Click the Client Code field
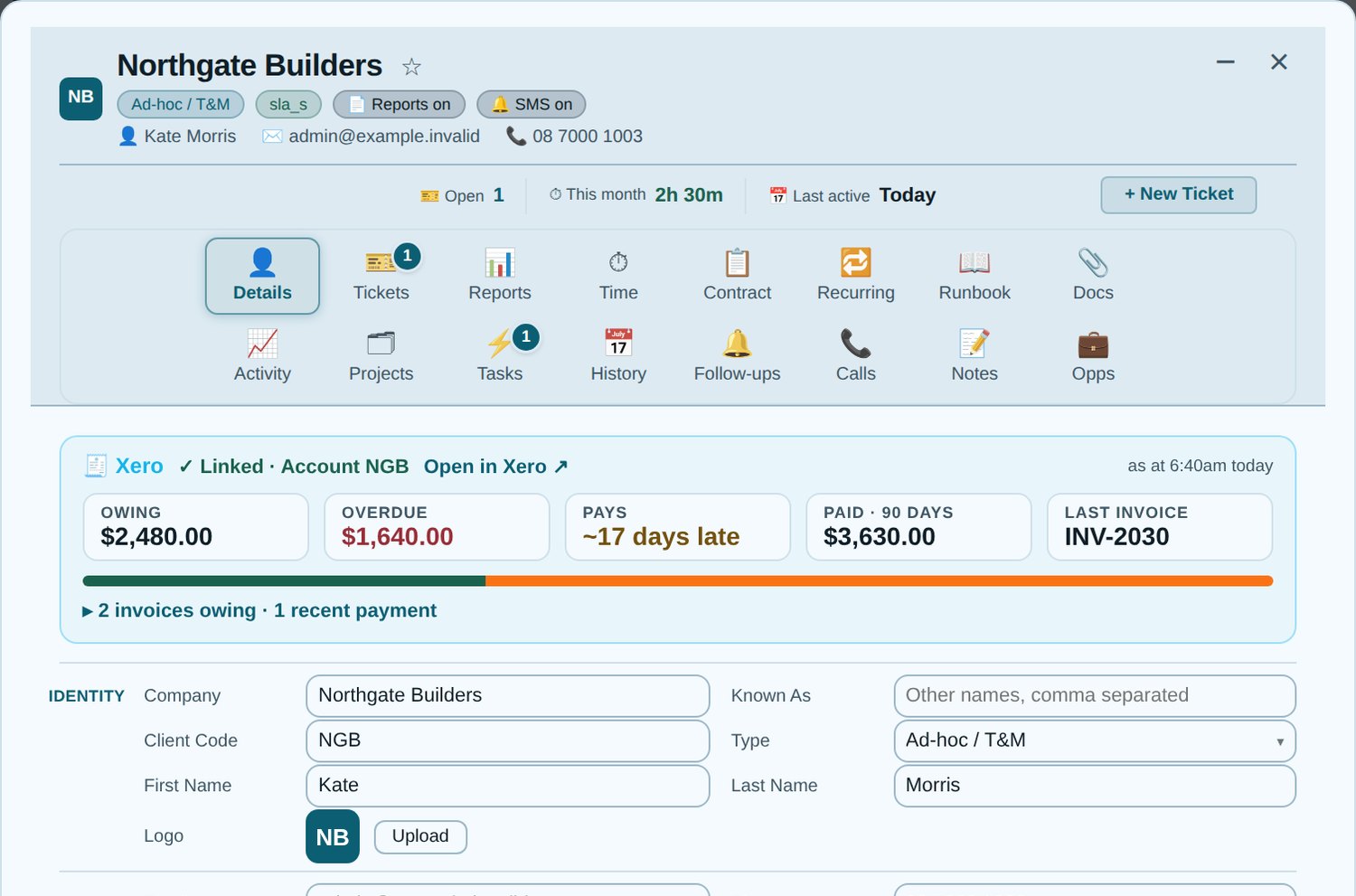Viewport: 1356px width, 896px height. pyautogui.click(x=508, y=740)
